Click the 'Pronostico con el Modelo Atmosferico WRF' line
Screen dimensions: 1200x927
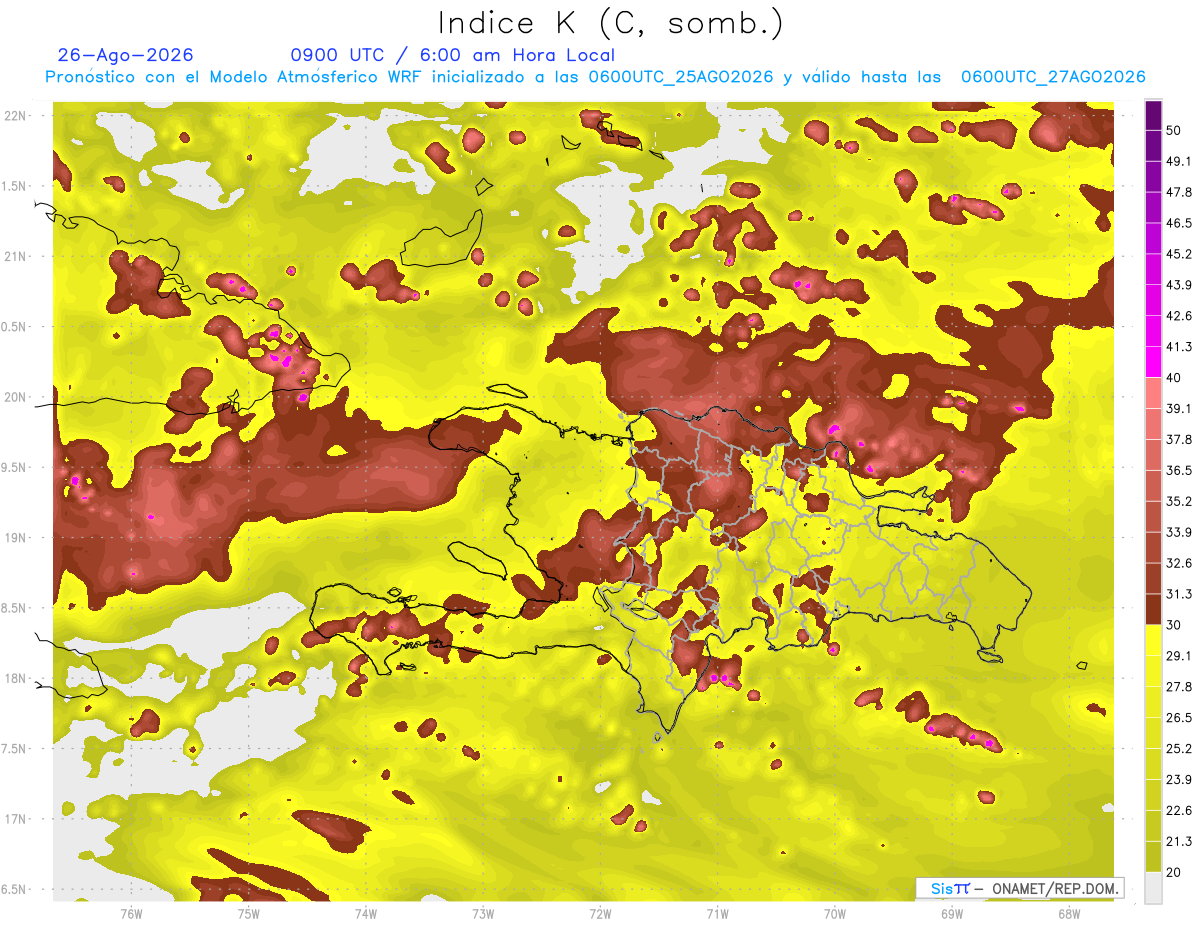click(595, 77)
